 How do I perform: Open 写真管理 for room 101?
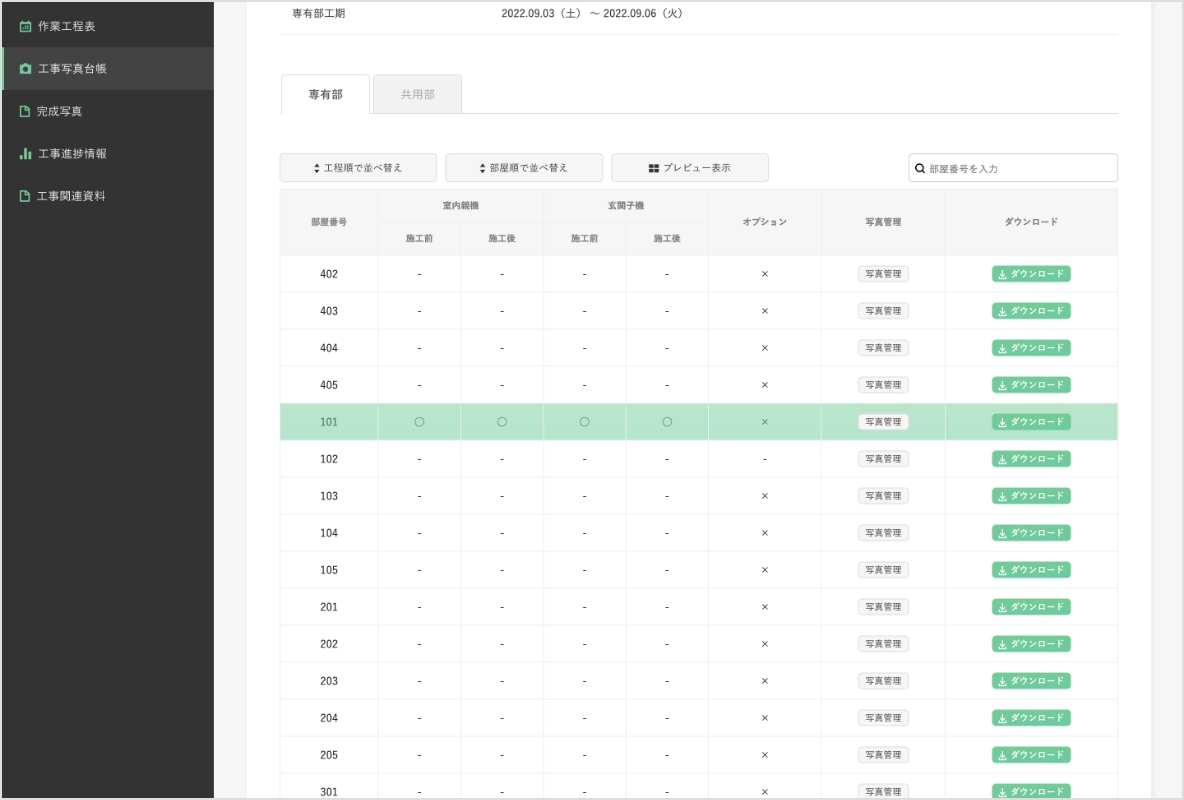(x=883, y=422)
